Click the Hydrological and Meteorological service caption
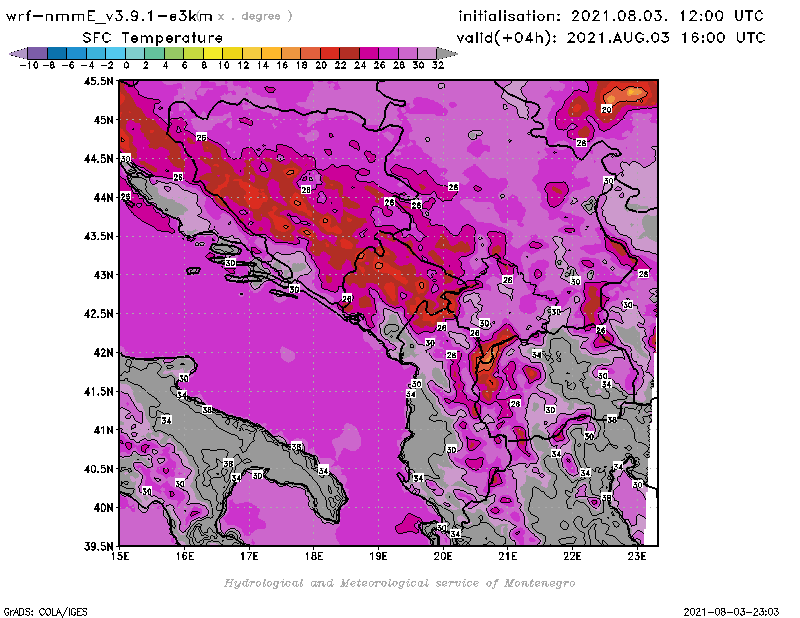 [x=399, y=583]
